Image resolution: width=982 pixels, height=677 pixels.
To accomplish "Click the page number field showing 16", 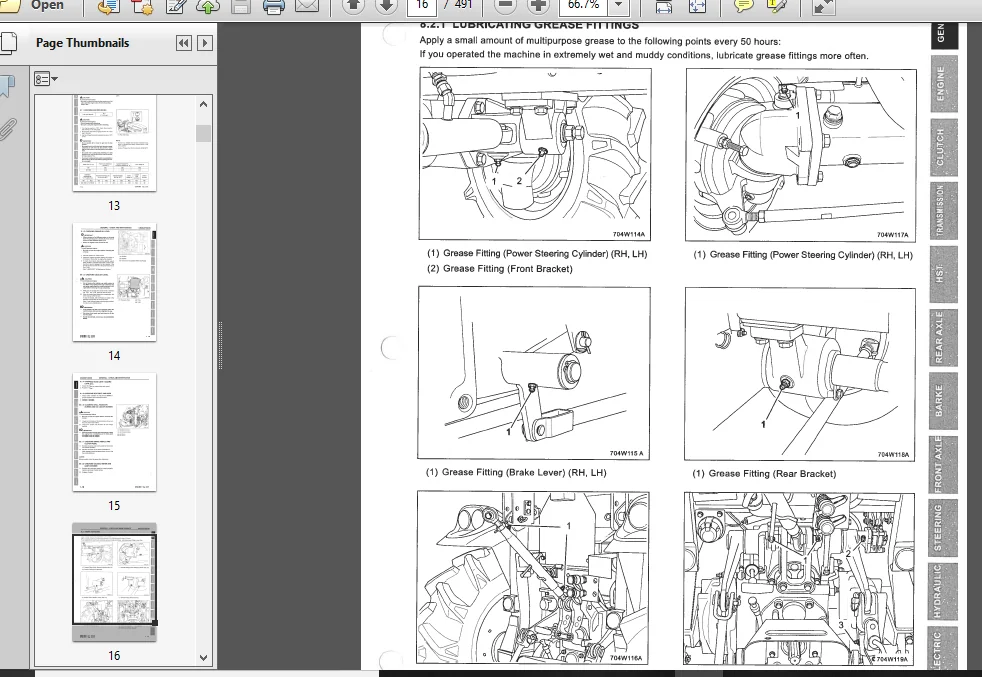I will (421, 6).
